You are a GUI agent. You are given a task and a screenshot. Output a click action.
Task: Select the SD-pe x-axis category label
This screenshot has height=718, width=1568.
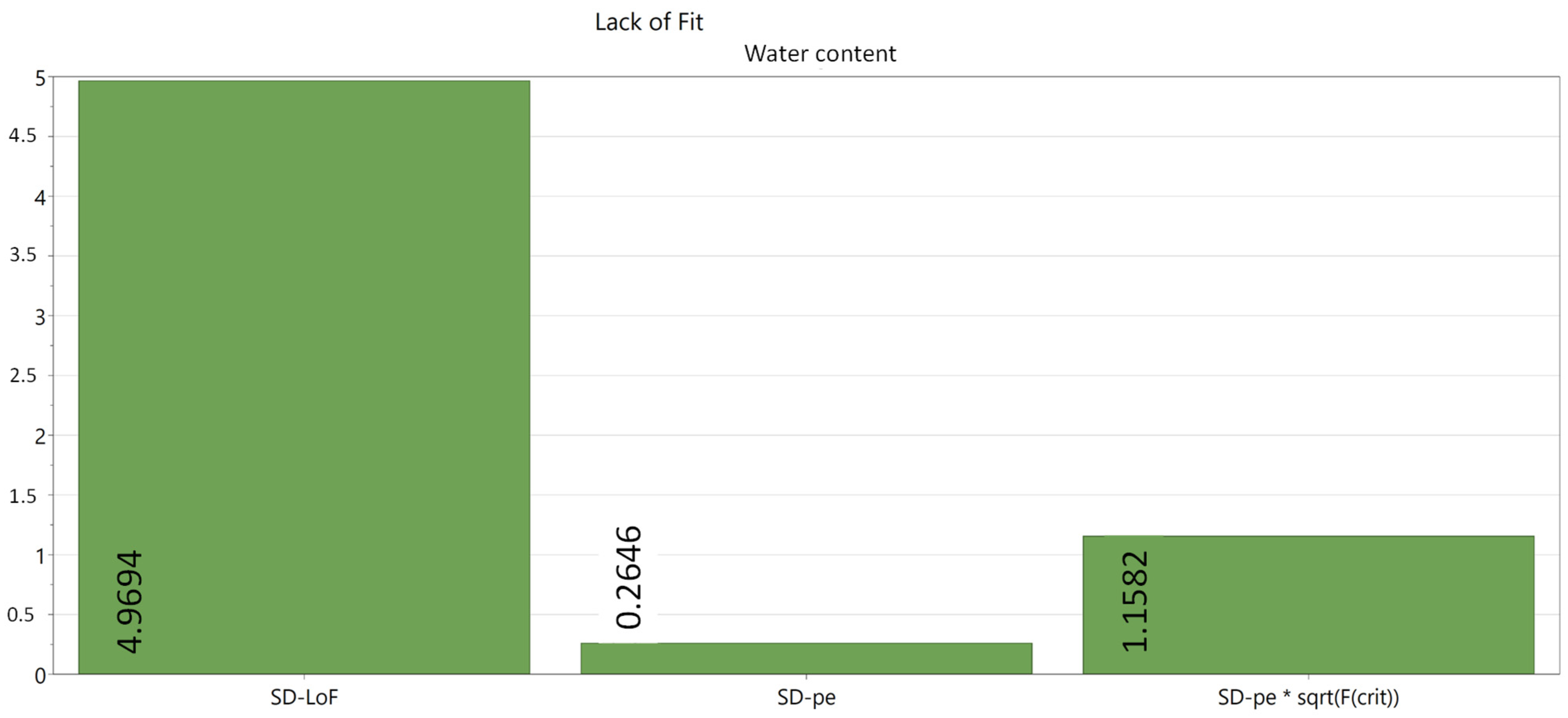coord(806,697)
